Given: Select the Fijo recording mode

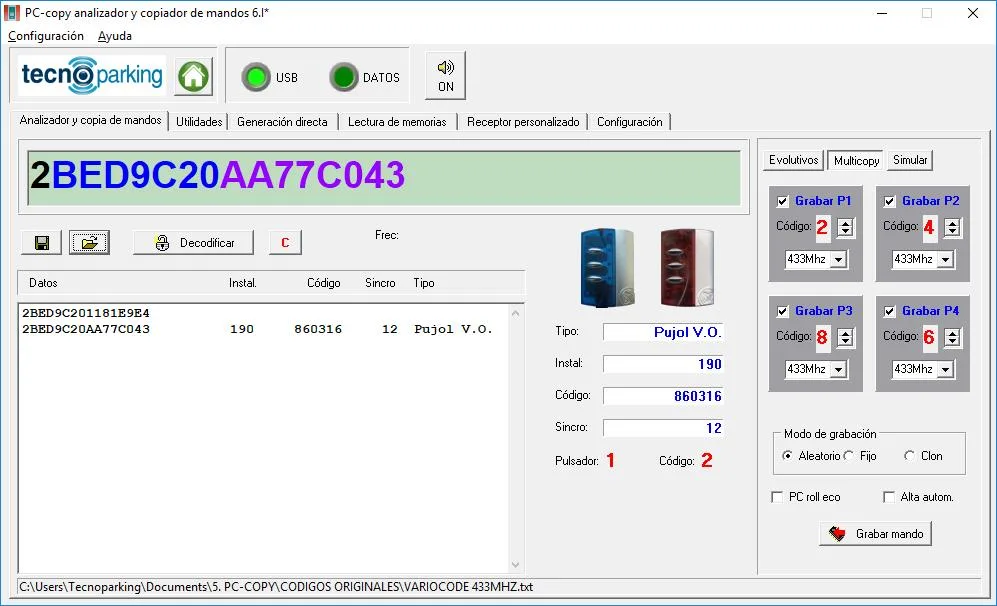Looking at the screenshot, I should (848, 455).
